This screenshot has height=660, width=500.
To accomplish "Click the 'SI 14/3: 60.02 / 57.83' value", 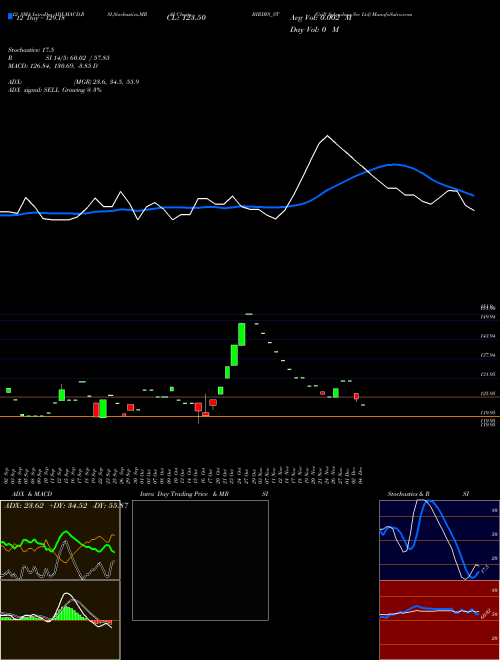I will (78, 58).
